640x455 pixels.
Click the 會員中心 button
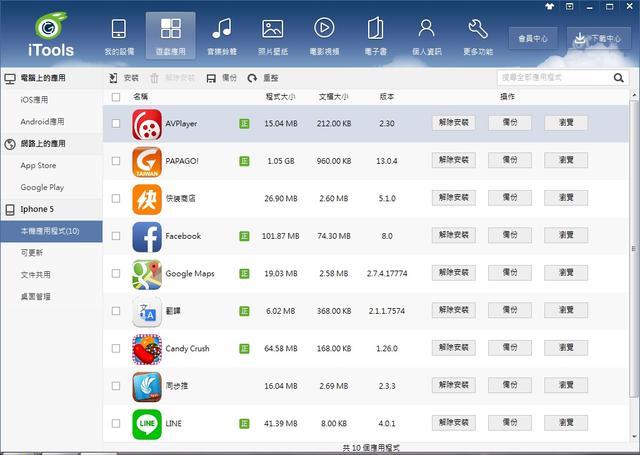[x=533, y=39]
